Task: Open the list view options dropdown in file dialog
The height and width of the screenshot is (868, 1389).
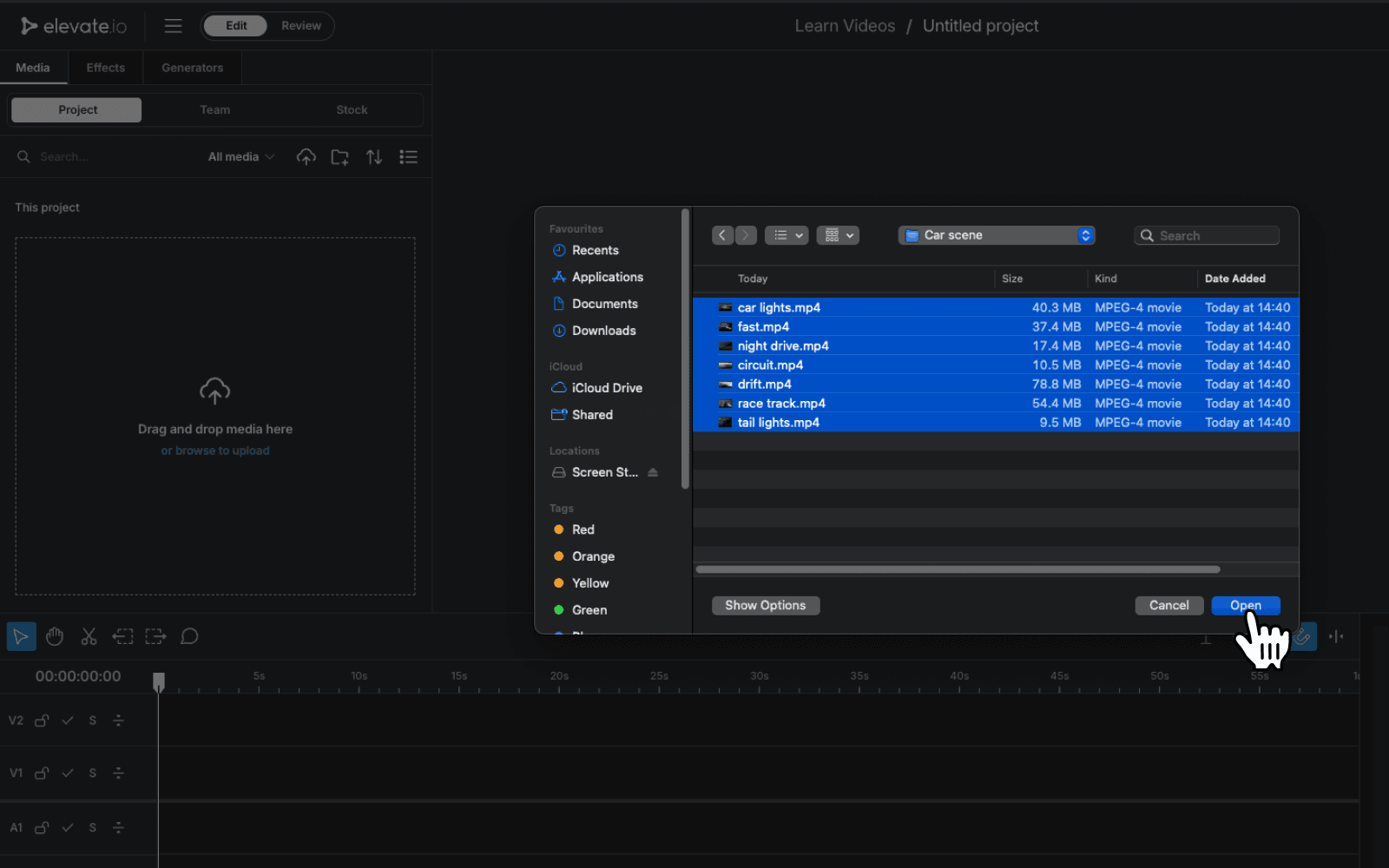Action: click(787, 235)
